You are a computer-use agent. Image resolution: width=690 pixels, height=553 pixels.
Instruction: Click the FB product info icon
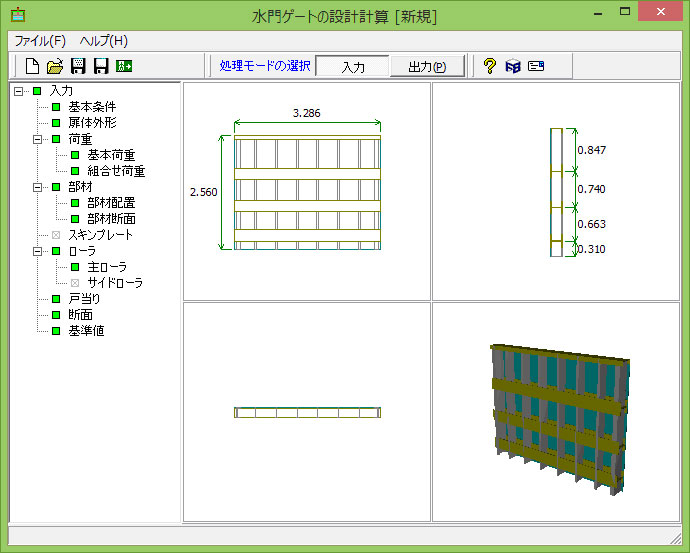click(513, 66)
